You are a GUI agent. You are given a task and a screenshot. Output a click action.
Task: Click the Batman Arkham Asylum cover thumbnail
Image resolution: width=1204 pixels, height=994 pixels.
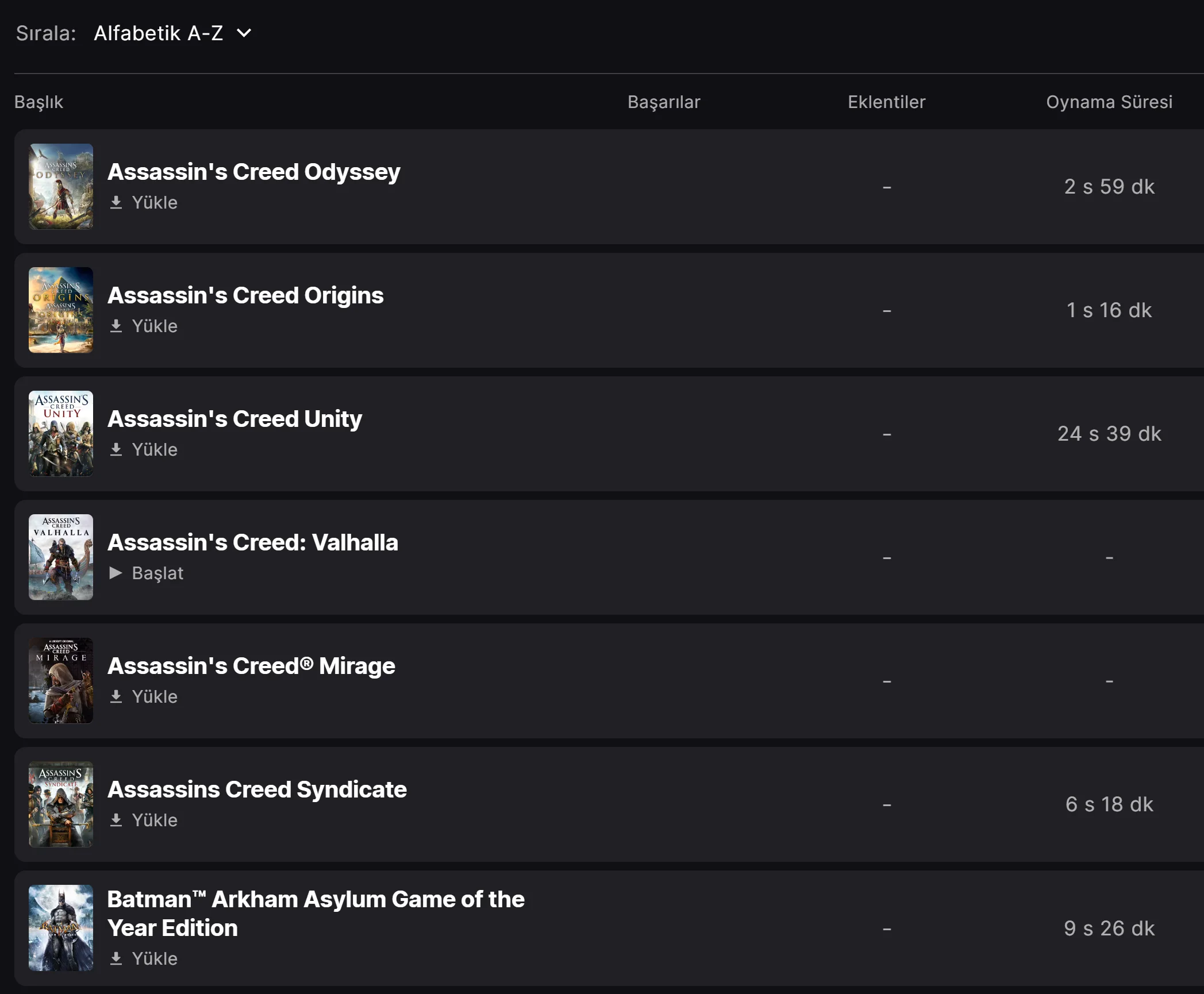(61, 928)
